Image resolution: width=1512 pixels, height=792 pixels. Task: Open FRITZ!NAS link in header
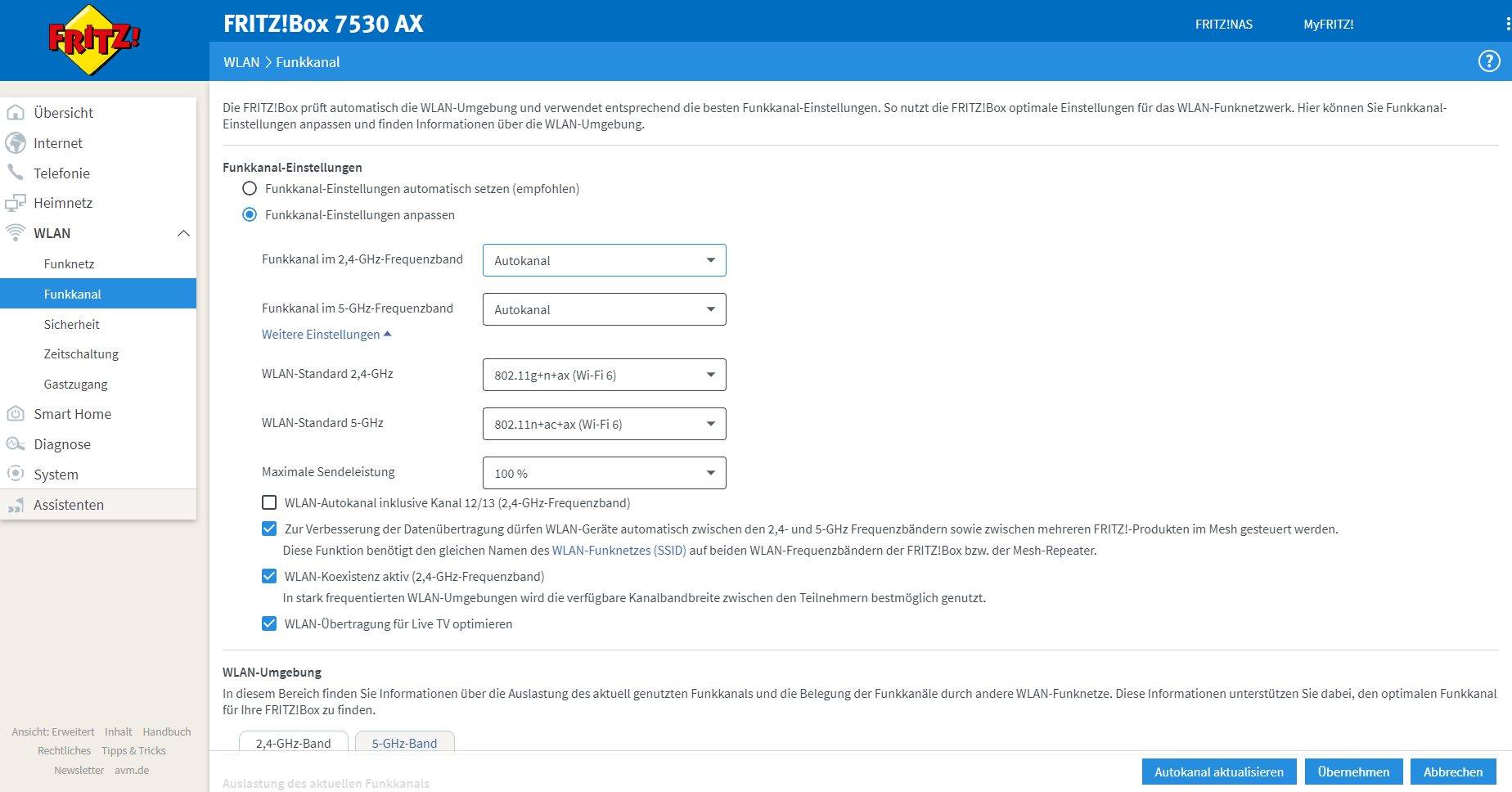(x=1224, y=25)
